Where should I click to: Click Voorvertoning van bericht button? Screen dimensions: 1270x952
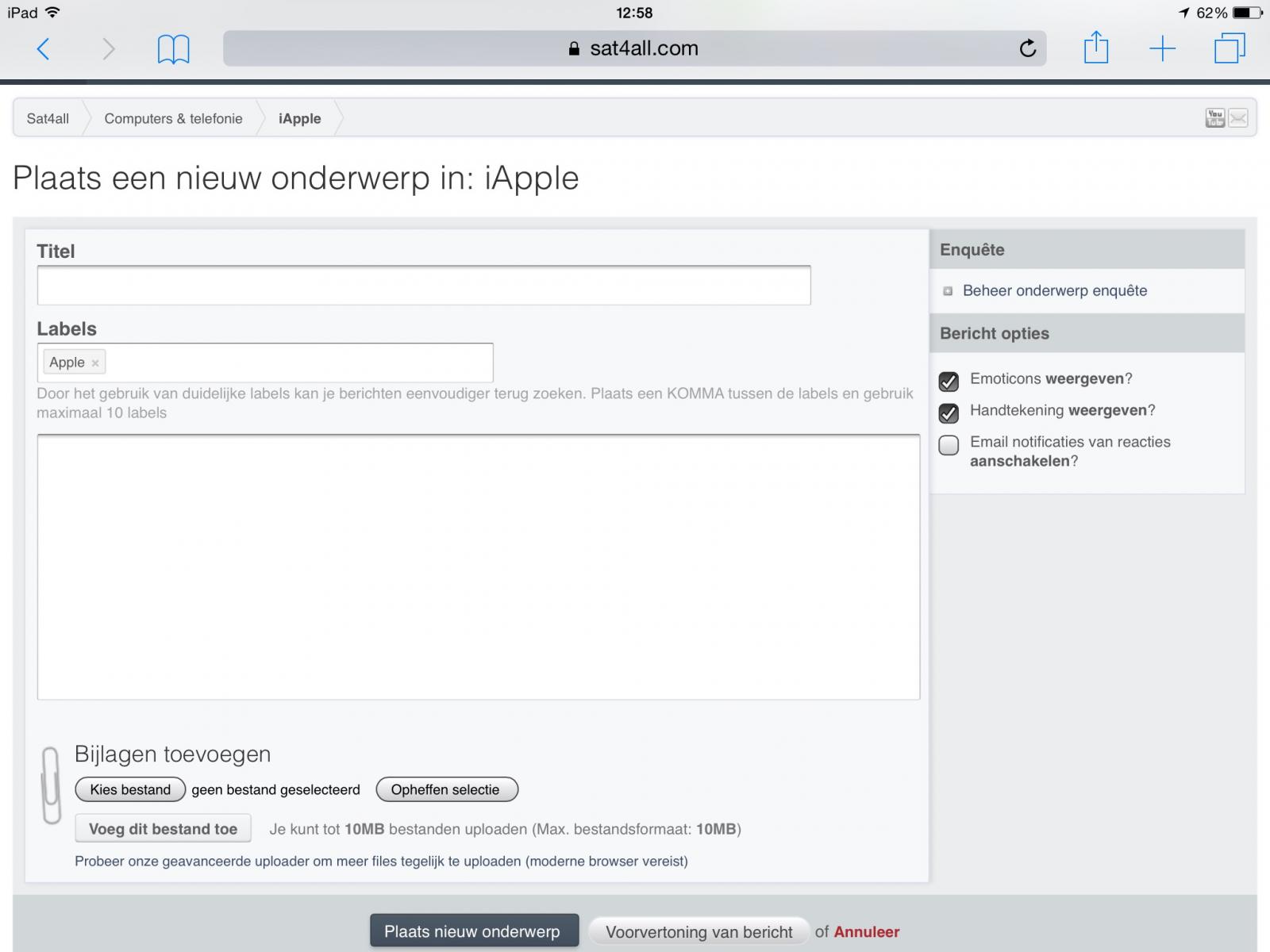point(698,931)
